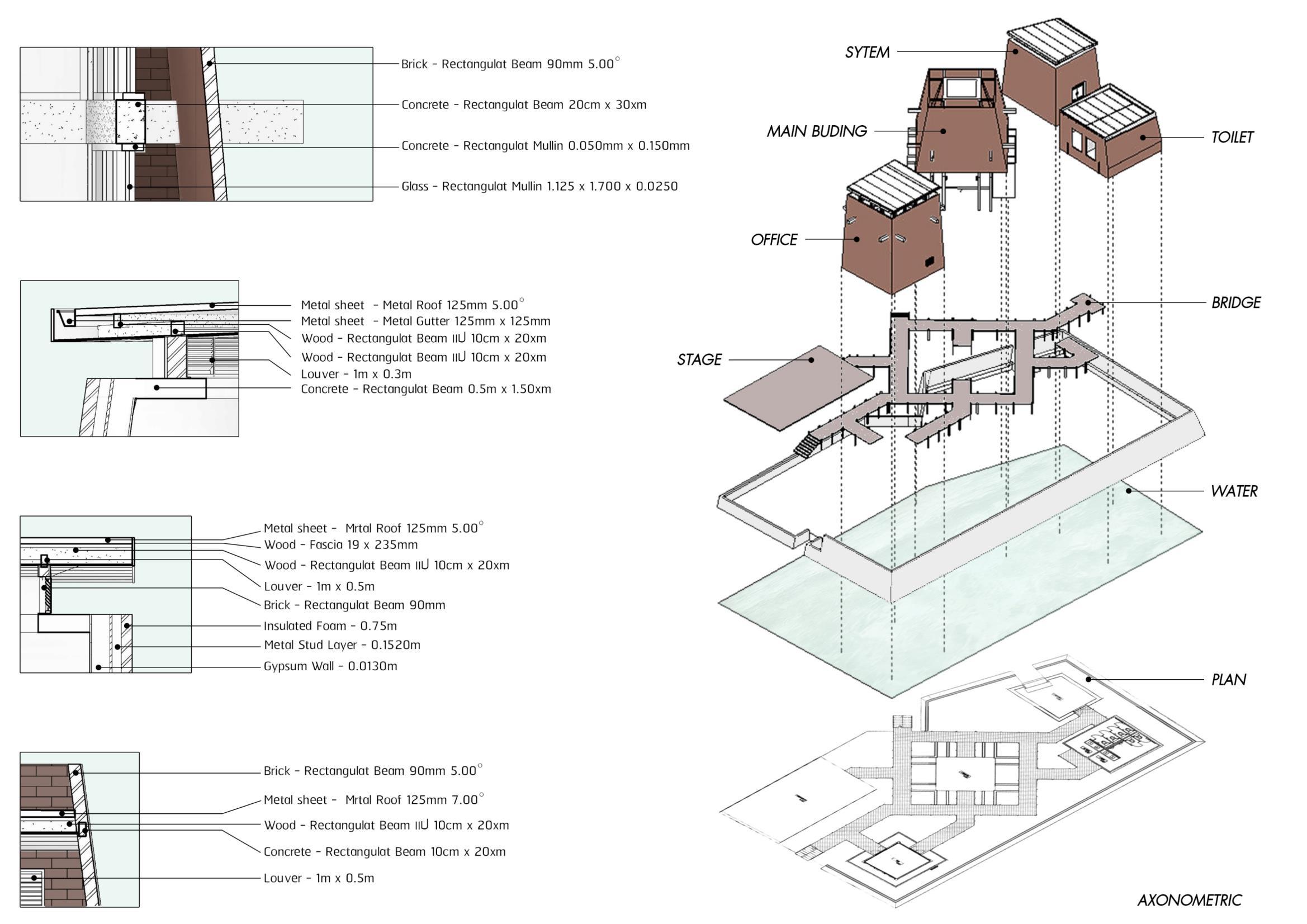Click the WATER label text
The width and height of the screenshot is (1307, 924).
[1234, 491]
